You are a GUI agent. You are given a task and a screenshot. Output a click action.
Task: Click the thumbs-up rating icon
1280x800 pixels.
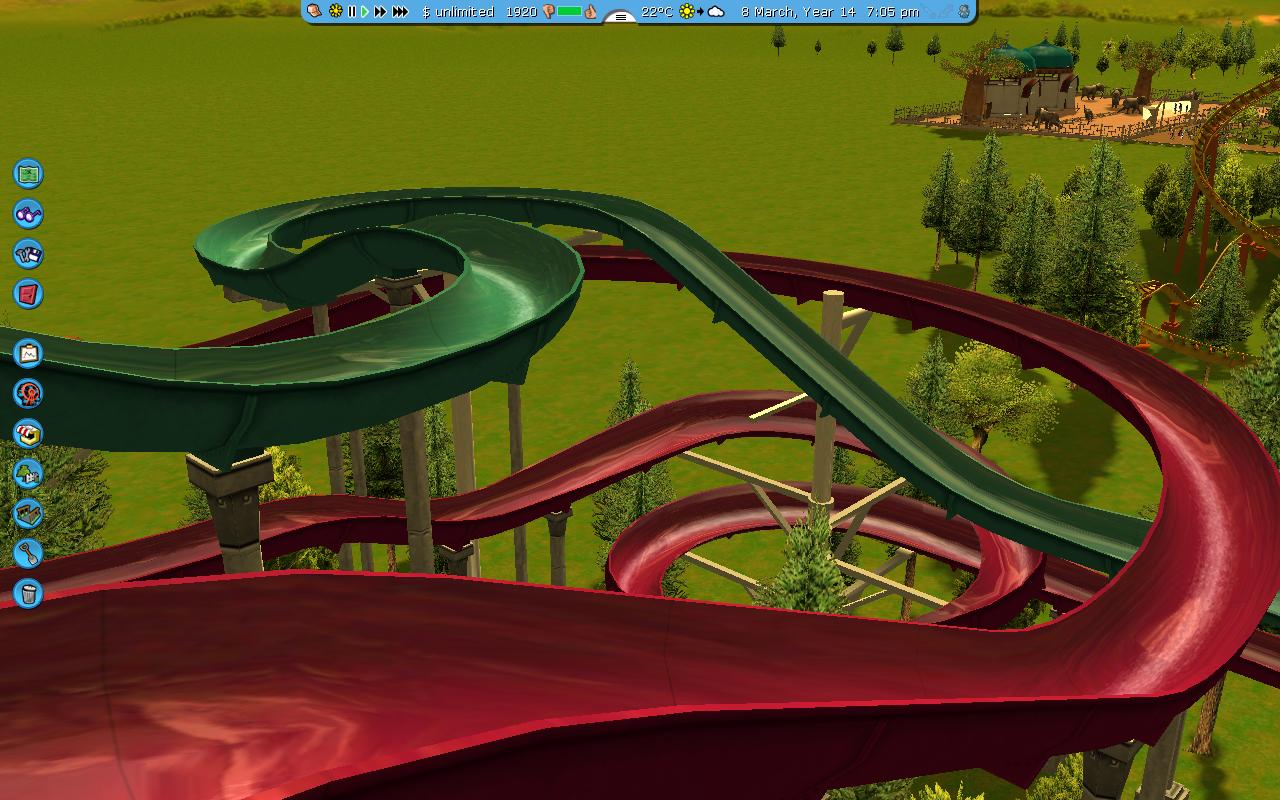coord(591,12)
